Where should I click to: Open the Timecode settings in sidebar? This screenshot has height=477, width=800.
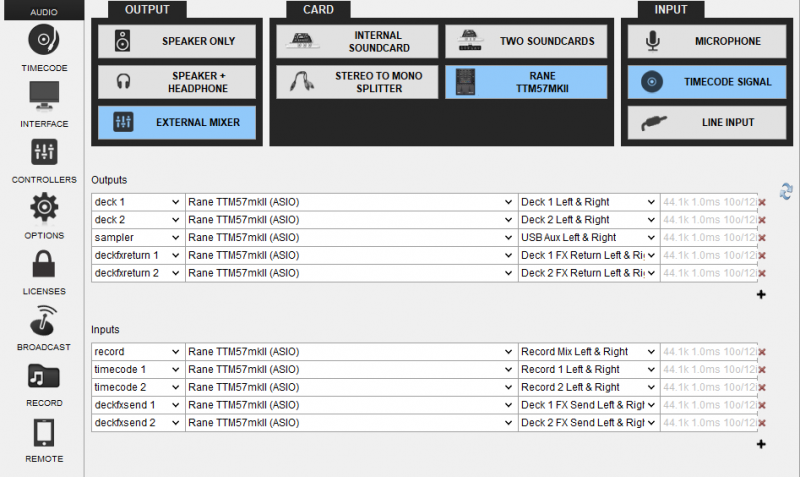click(x=44, y=47)
